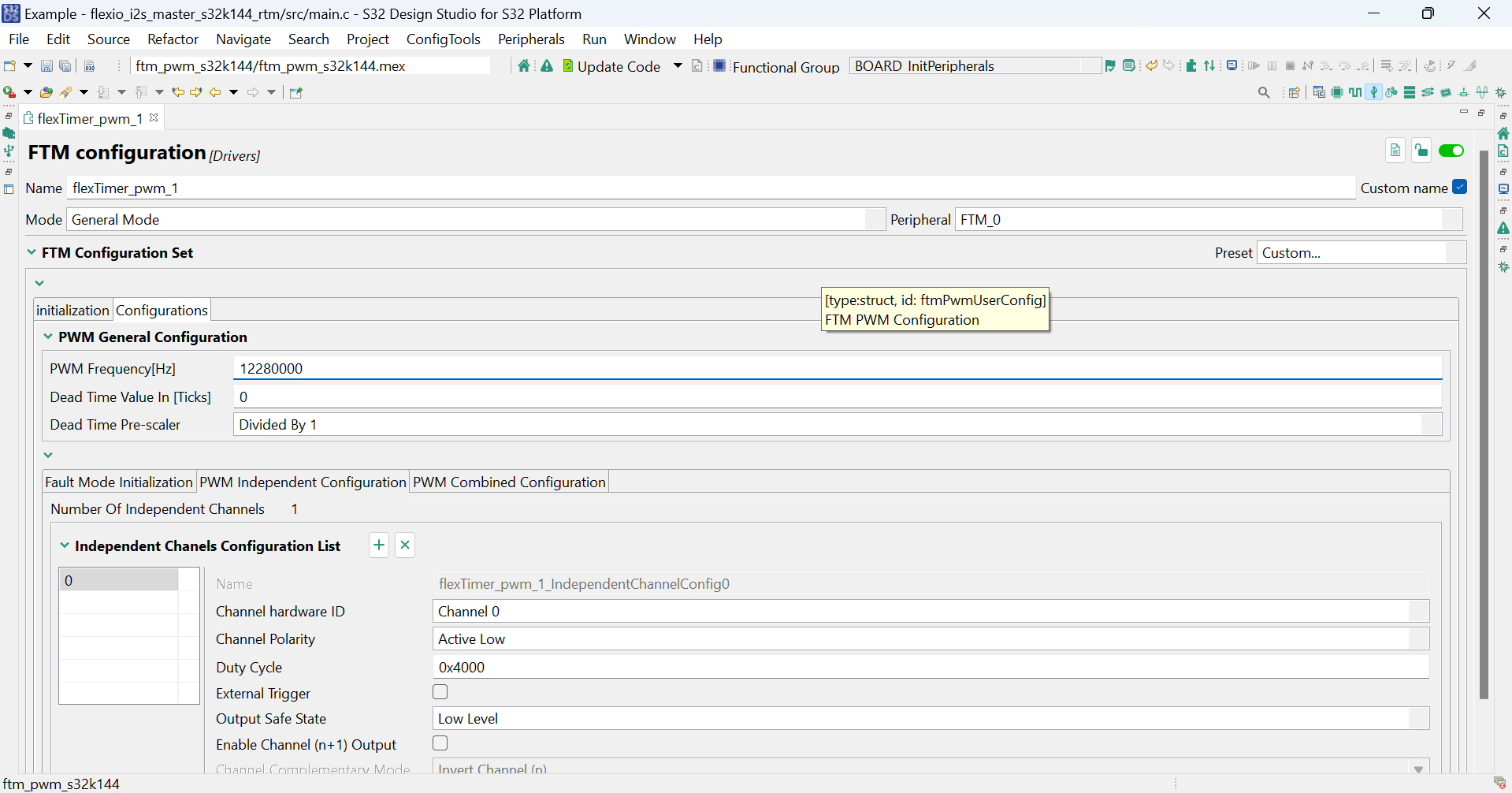1512x793 pixels.
Task: Check the Enable Channel (n+1) Output box
Action: click(440, 743)
